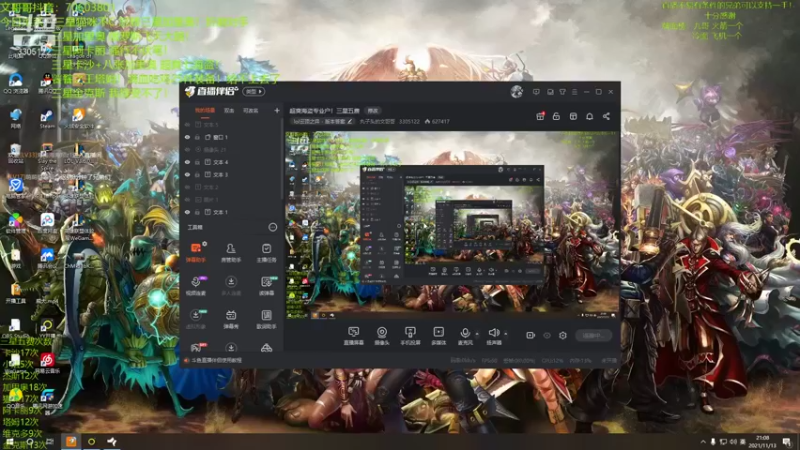Add 手机投屏 phone mirroring source
Image resolution: width=800 pixels, height=450 pixels.
[x=410, y=336]
